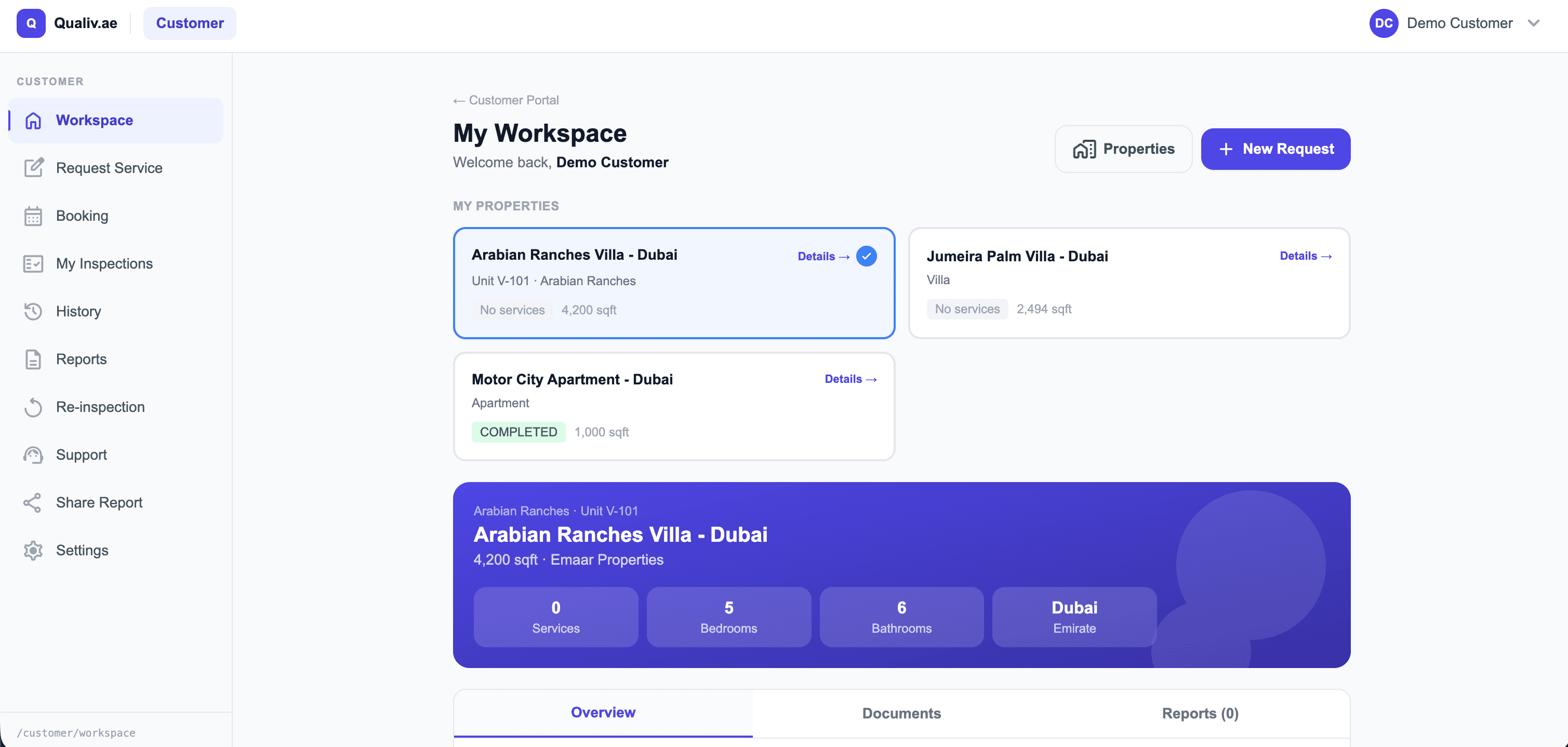Open My Inspections from the sidebar

116,263
